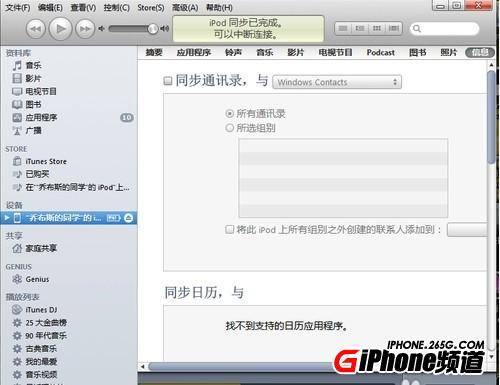Image resolution: width=500 pixels, height=385 pixels.
Task: Select the 所有通讯录 radio button
Action: (229, 114)
